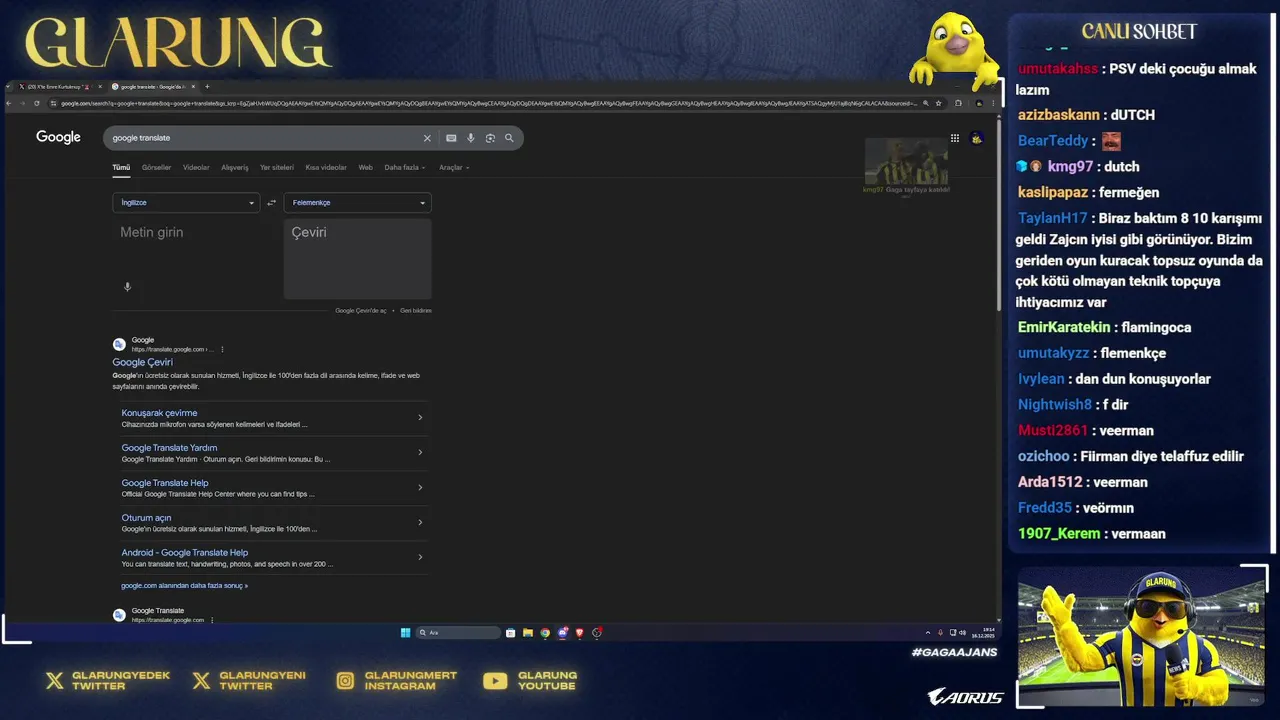Screen dimensions: 1280x720
Task: Open Android - Google Translate Help link
Action: [185, 553]
